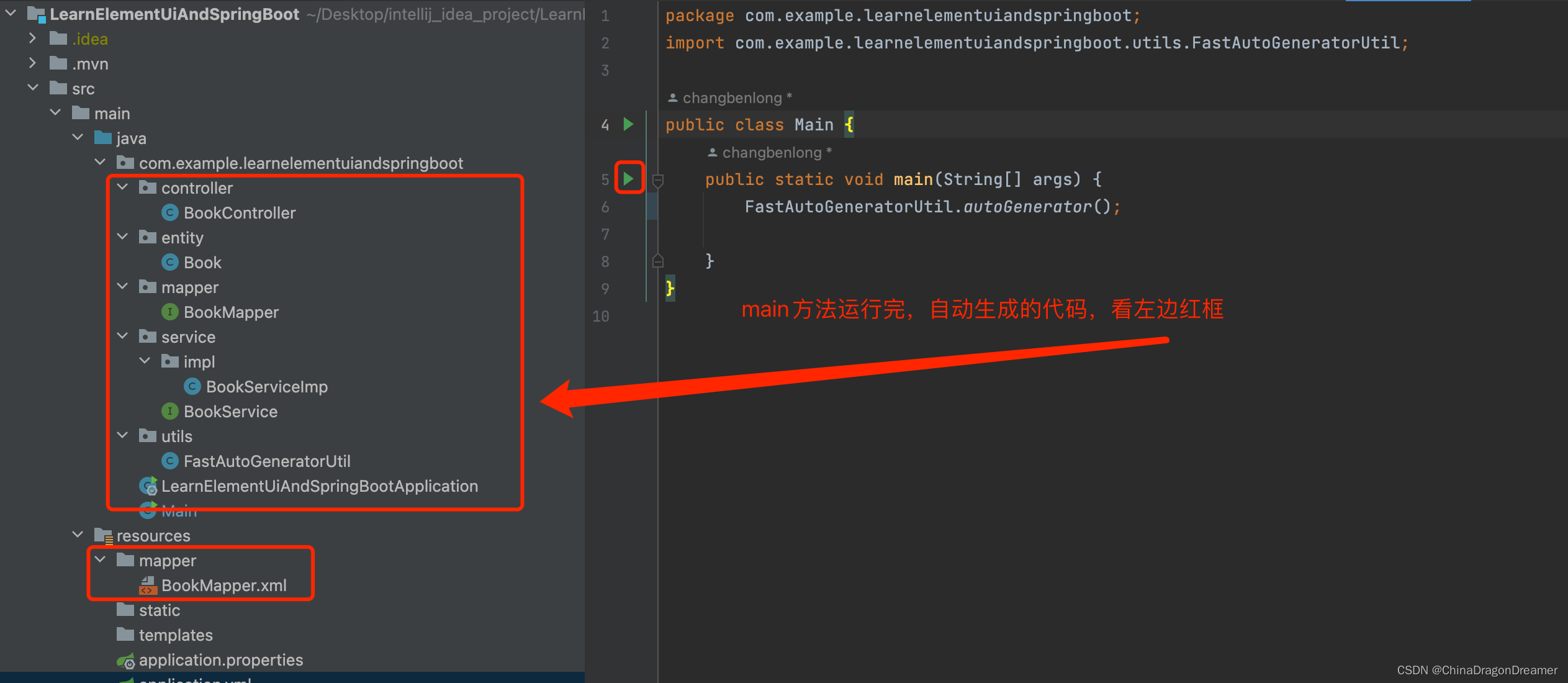The width and height of the screenshot is (1568, 683).
Task: Click the LearnElementUiAndSpringBootApplication class icon
Action: click(148, 486)
